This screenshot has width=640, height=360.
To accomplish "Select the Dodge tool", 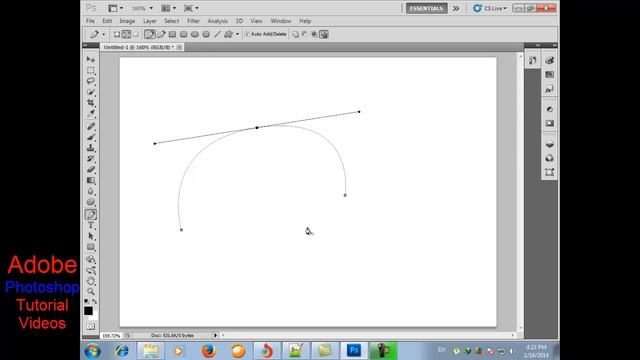I will [91, 202].
